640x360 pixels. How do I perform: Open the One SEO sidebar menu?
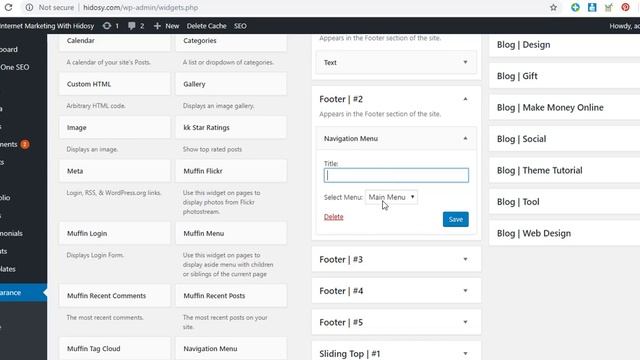pos(15,67)
